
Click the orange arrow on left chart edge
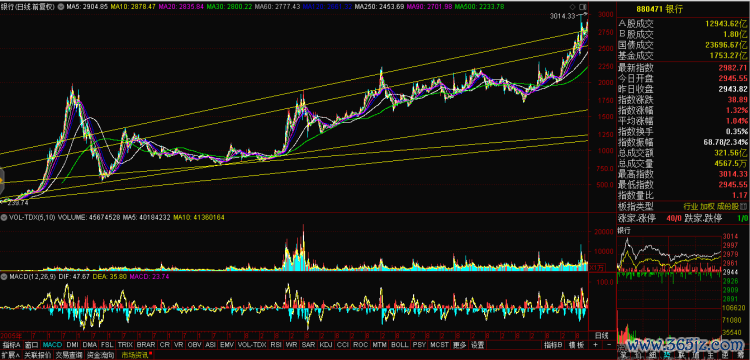pyautogui.click(x=1, y=180)
